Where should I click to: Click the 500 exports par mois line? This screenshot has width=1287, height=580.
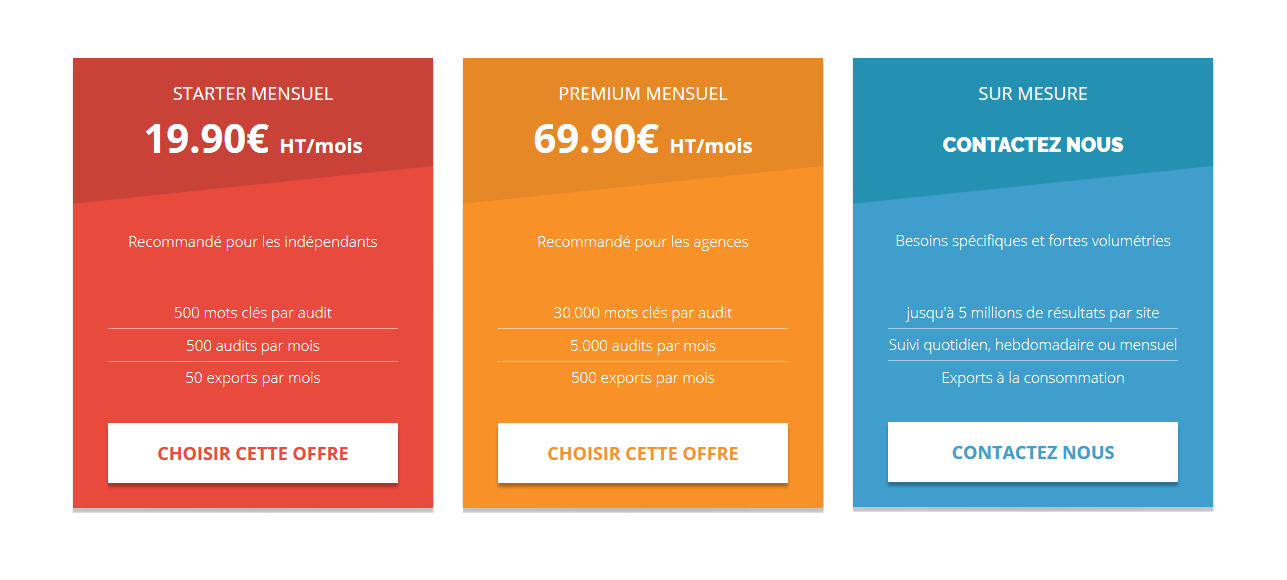tap(643, 378)
